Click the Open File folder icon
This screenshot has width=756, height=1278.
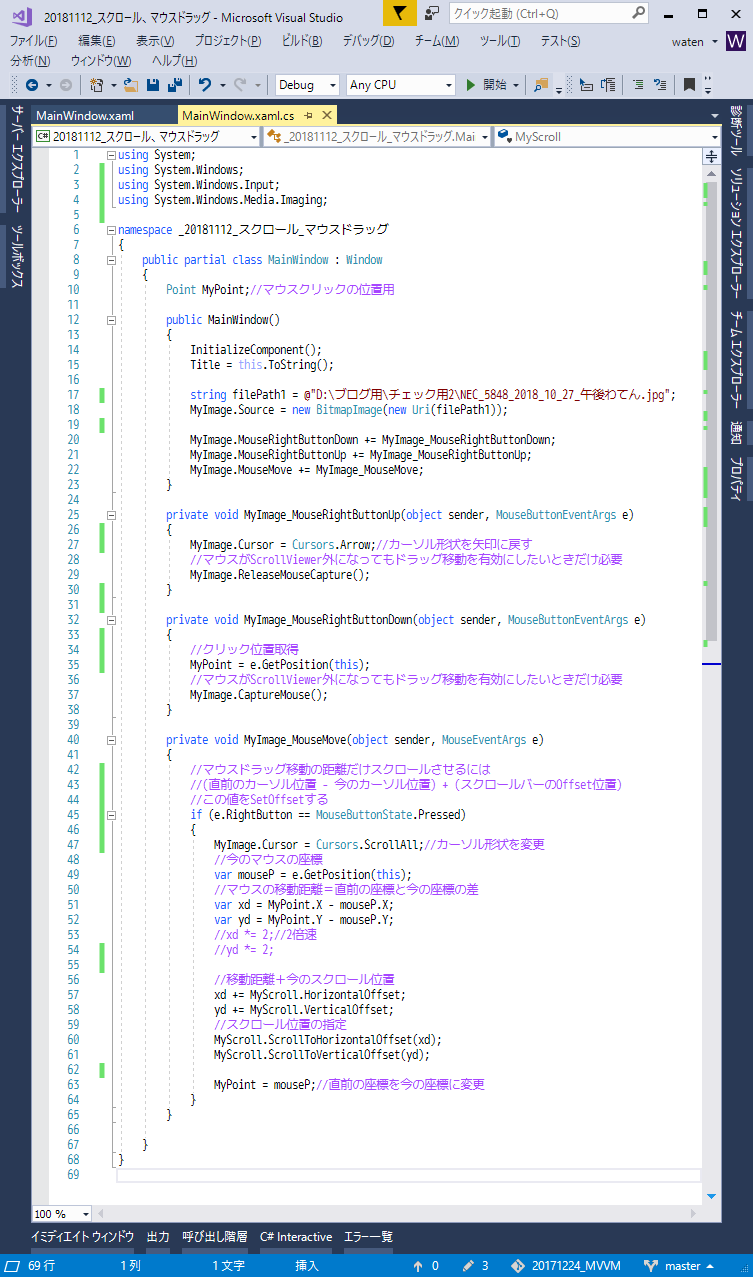point(133,85)
